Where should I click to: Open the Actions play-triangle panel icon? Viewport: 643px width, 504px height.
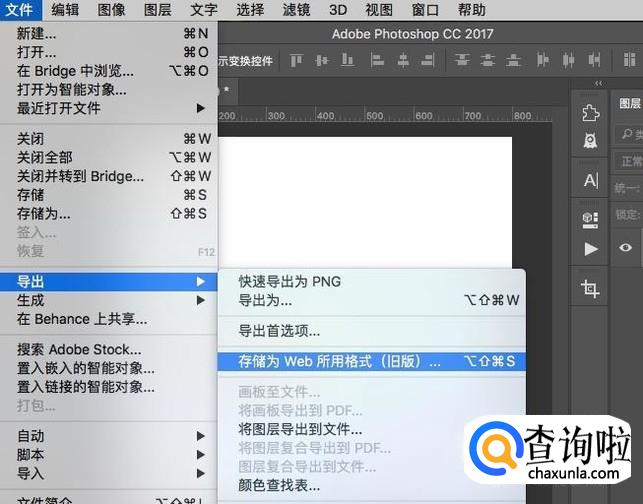coord(591,249)
